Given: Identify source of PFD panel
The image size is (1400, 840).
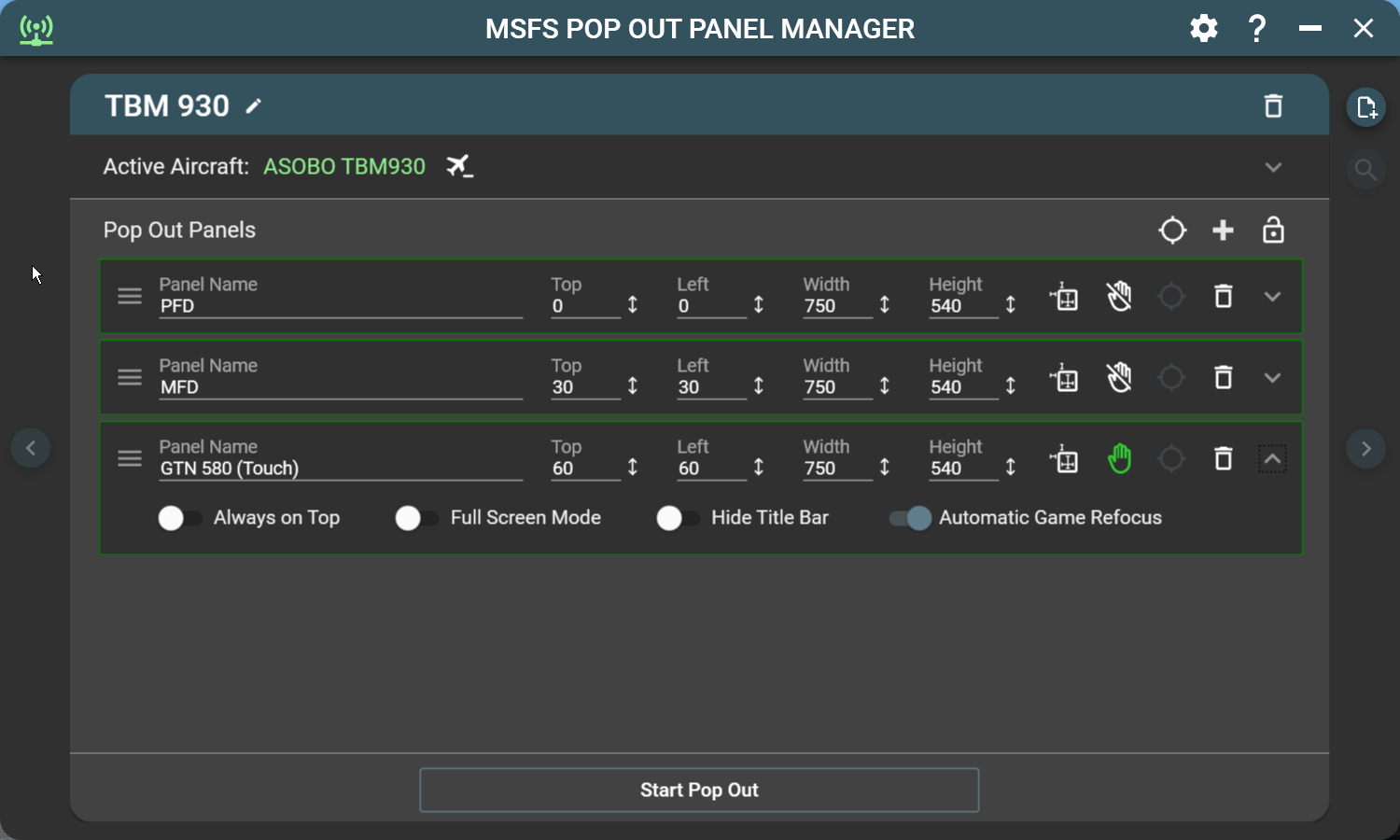Looking at the screenshot, I should (1170, 297).
